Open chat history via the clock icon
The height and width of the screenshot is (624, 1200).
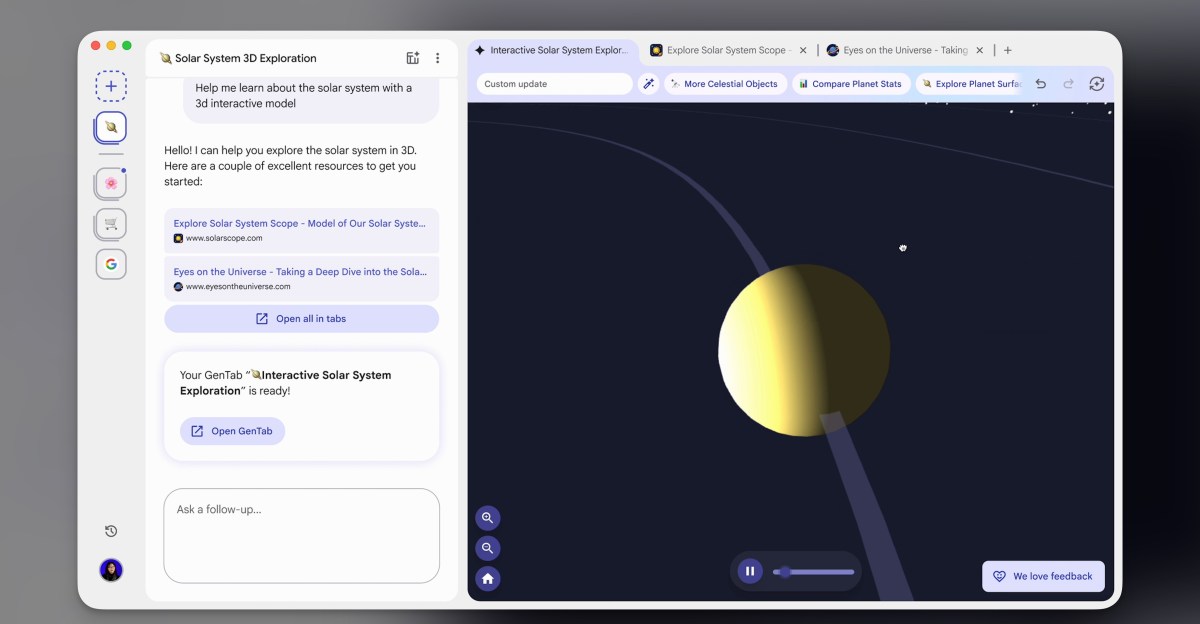tap(110, 530)
